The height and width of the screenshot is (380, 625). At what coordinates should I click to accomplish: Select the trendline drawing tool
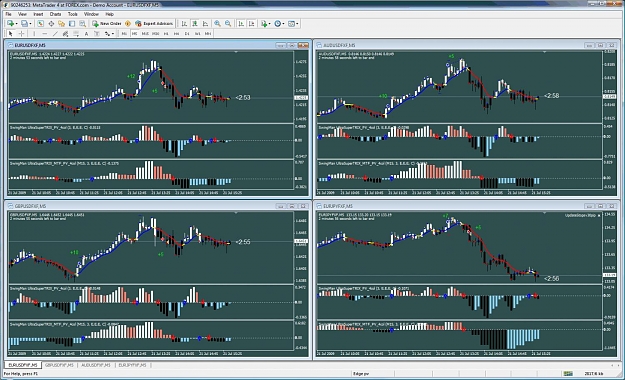55,33
